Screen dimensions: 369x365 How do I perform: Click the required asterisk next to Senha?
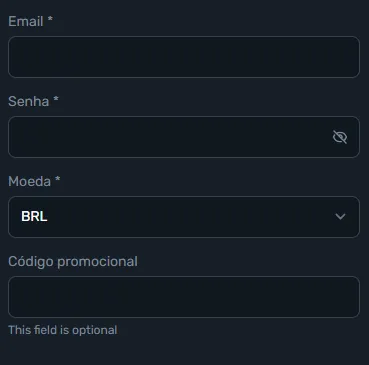pyautogui.click(x=56, y=99)
